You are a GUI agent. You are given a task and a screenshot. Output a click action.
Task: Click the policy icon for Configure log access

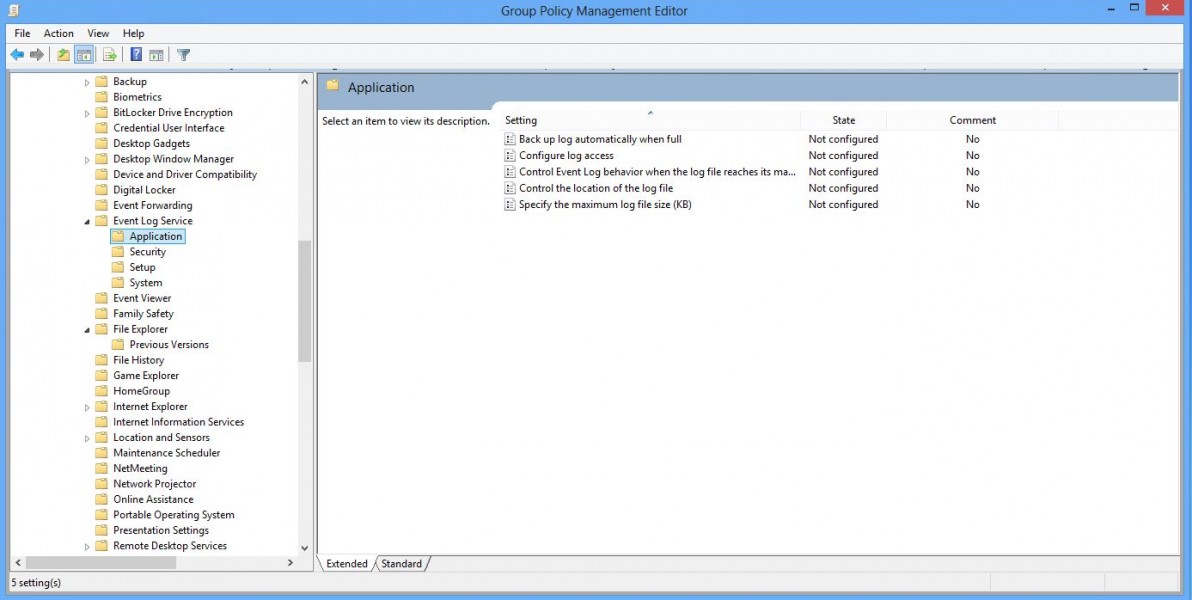click(x=510, y=155)
